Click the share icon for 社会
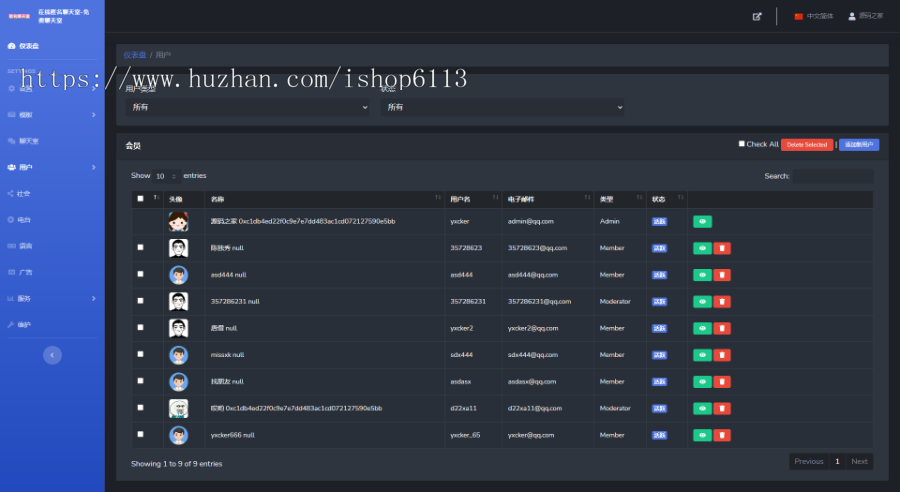The height and width of the screenshot is (492, 900). tap(11, 193)
